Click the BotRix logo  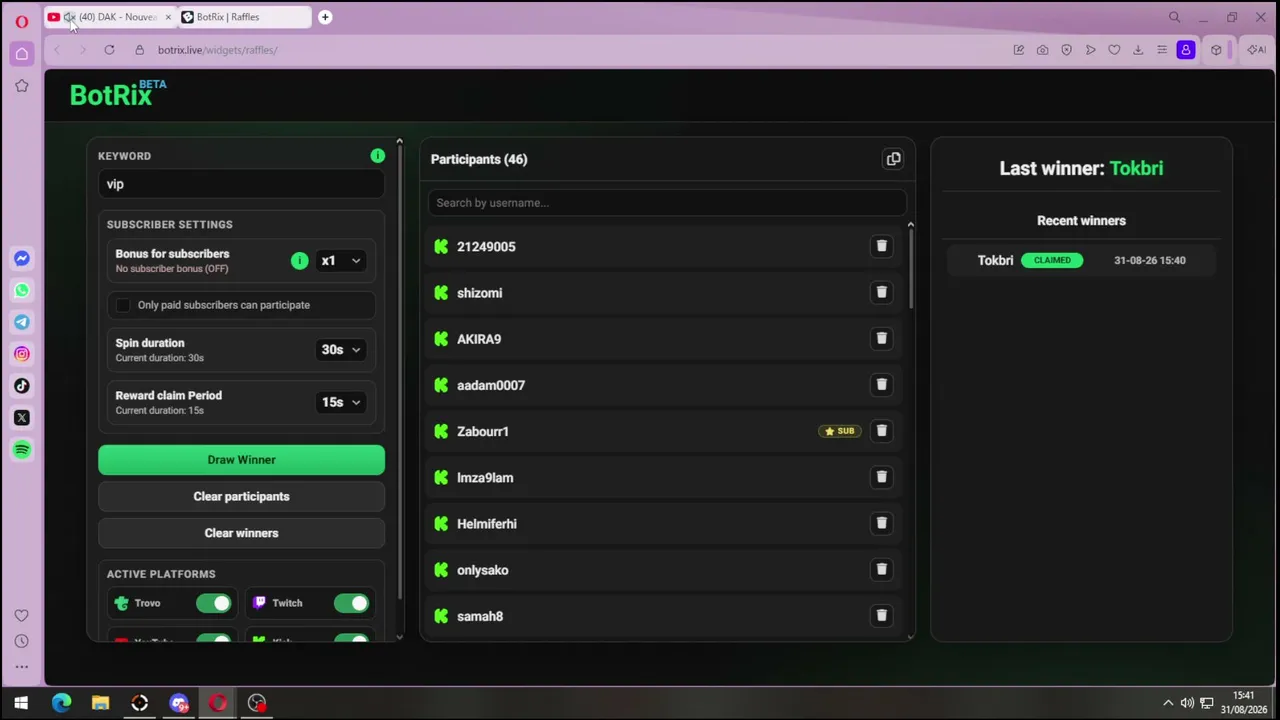coord(118,94)
